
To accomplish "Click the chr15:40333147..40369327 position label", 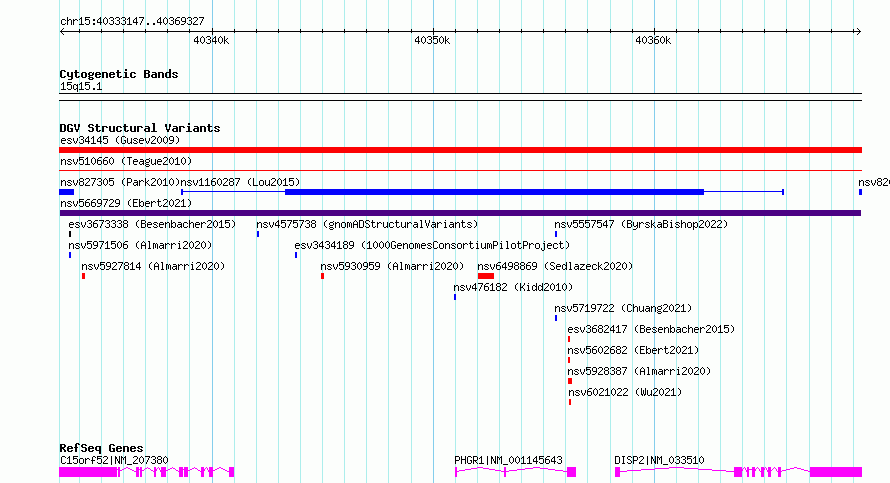I will pos(132,22).
